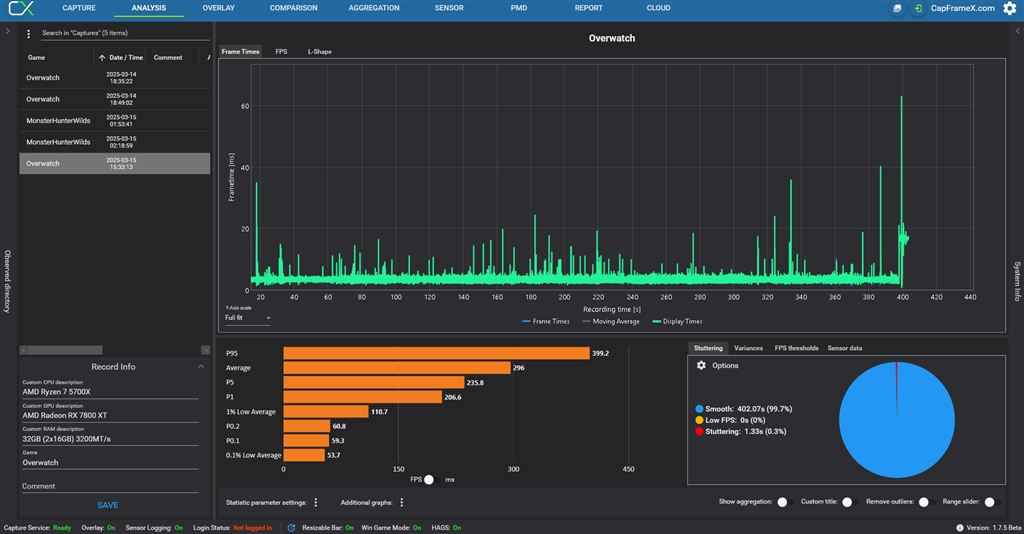Select Overwatch capture from 18:35:22
Viewport: 1024px width, 534px height.
tap(115, 78)
